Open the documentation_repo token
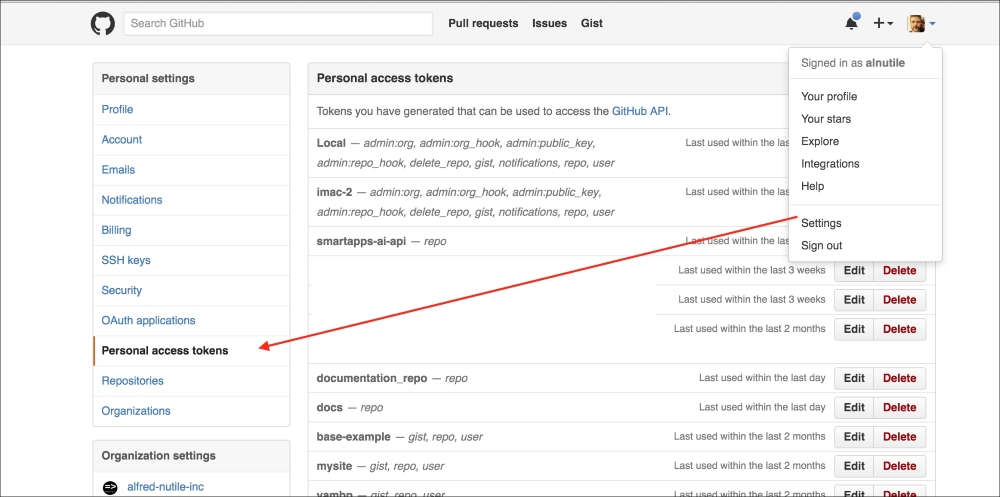The height and width of the screenshot is (497, 1000). 372,378
